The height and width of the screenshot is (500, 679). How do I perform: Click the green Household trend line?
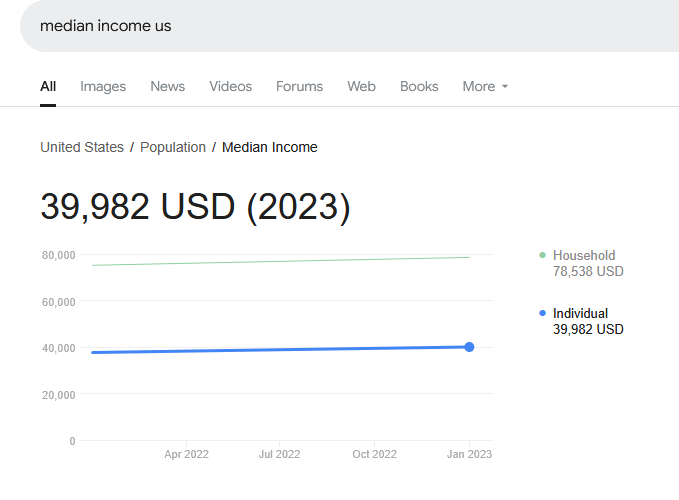point(280,261)
